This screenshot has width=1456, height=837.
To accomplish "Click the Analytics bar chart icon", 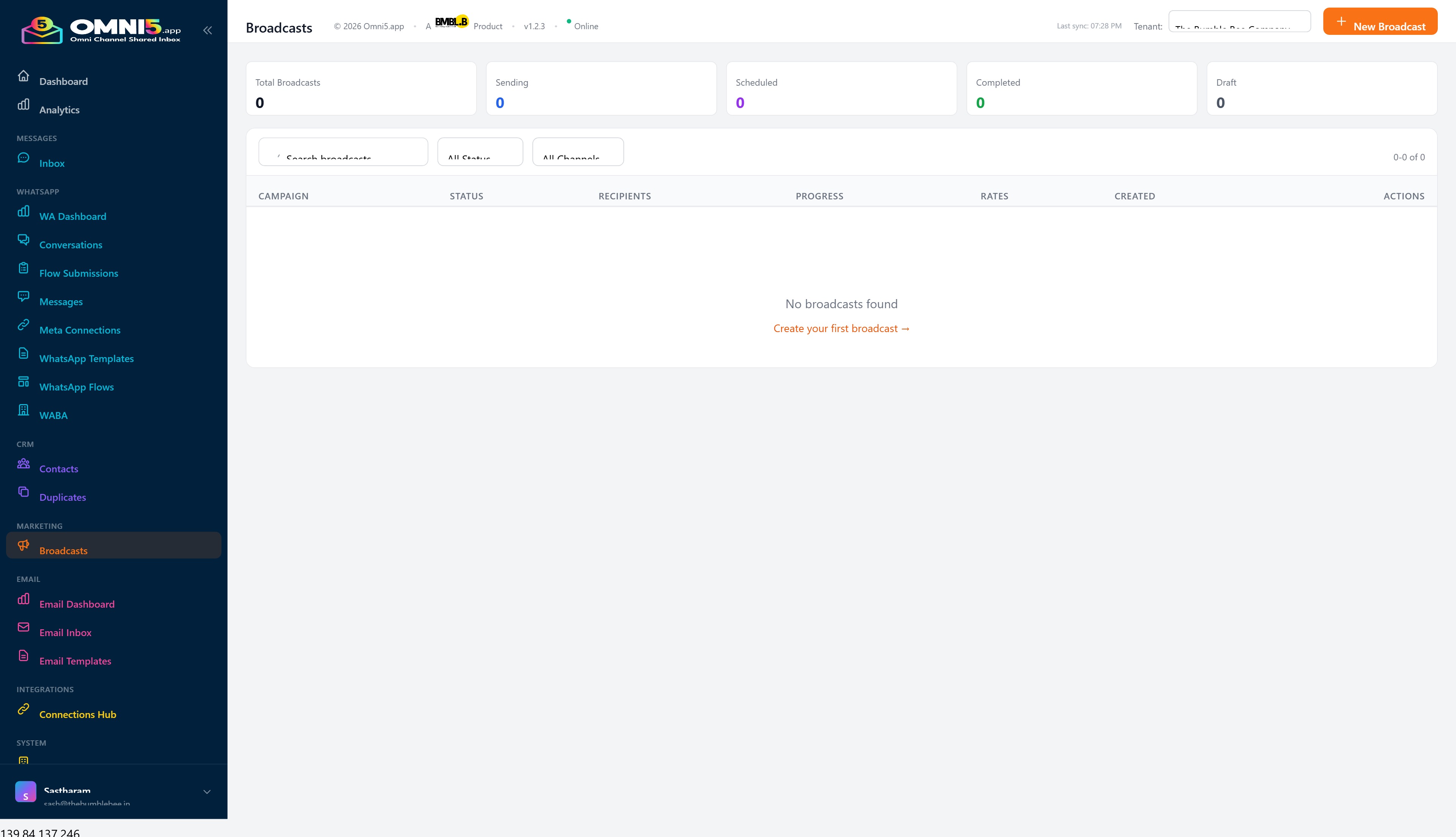I will pos(24,104).
